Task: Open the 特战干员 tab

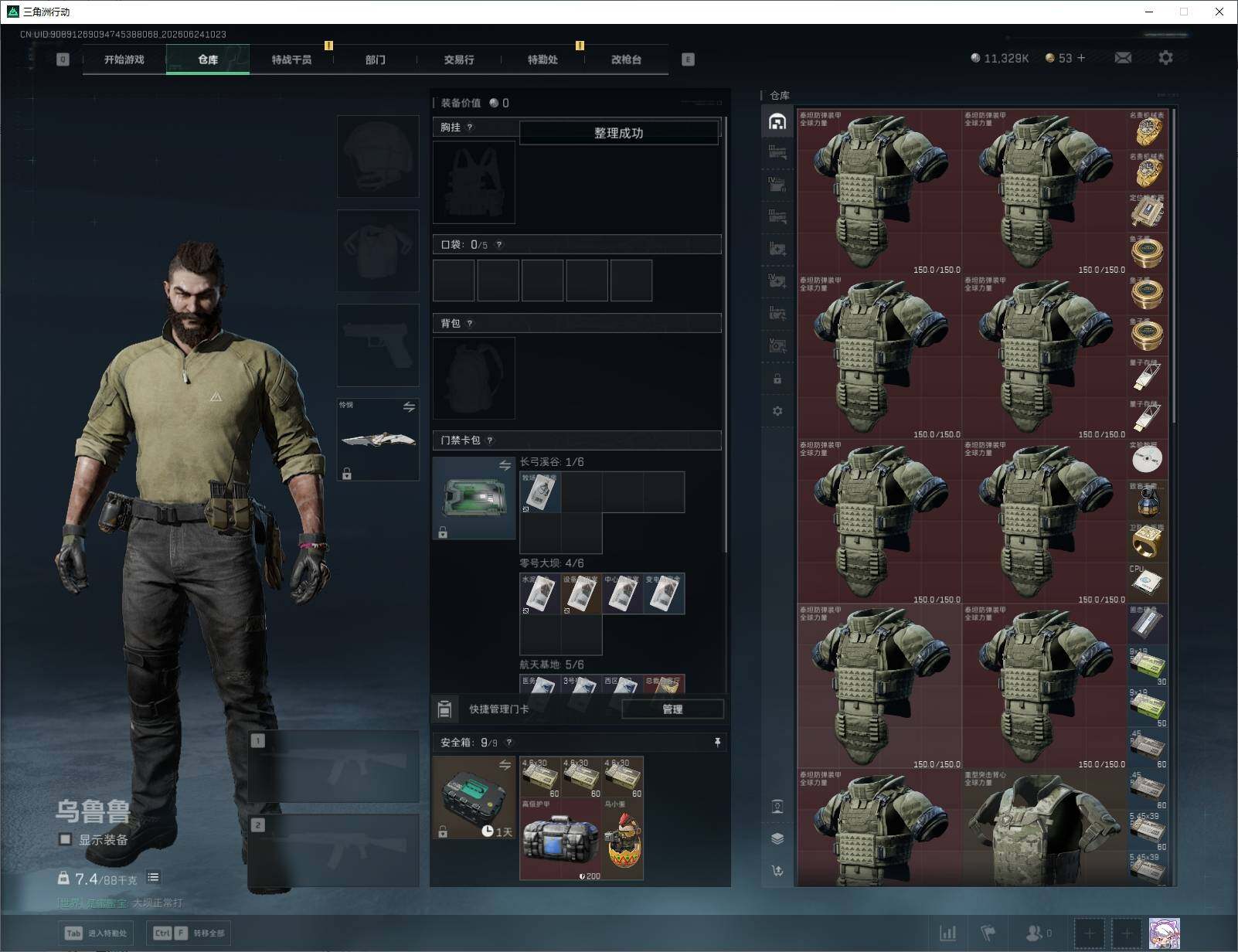Action: pos(291,59)
